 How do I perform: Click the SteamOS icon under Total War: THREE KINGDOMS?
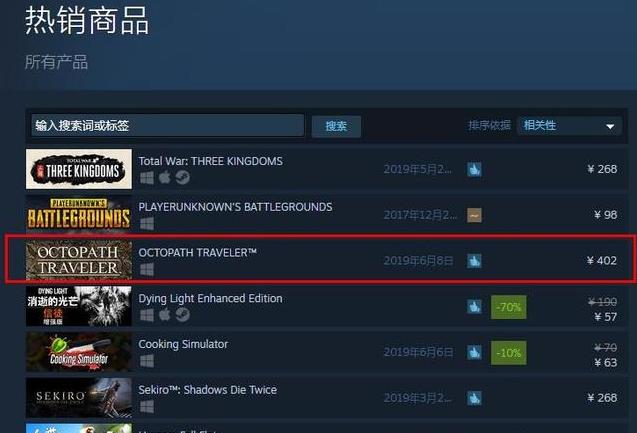pos(182,177)
